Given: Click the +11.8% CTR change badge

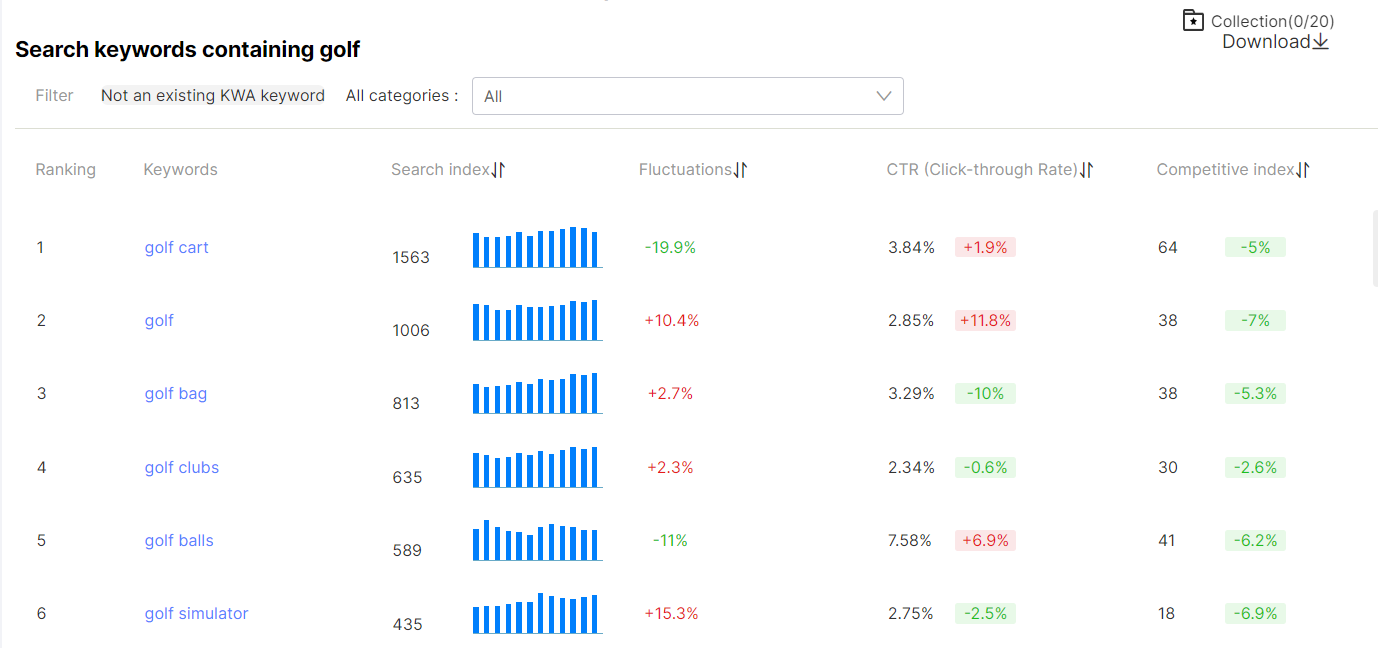Looking at the screenshot, I should 985,320.
